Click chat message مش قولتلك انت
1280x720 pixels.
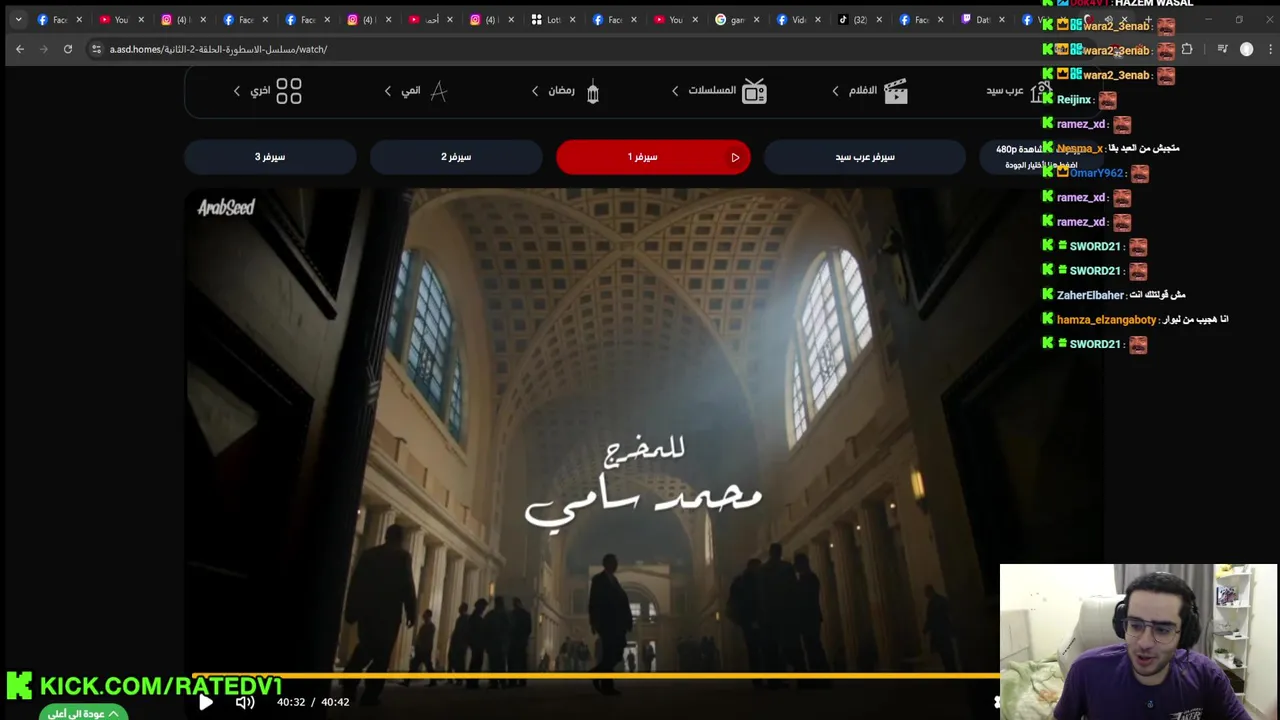[1157, 295]
